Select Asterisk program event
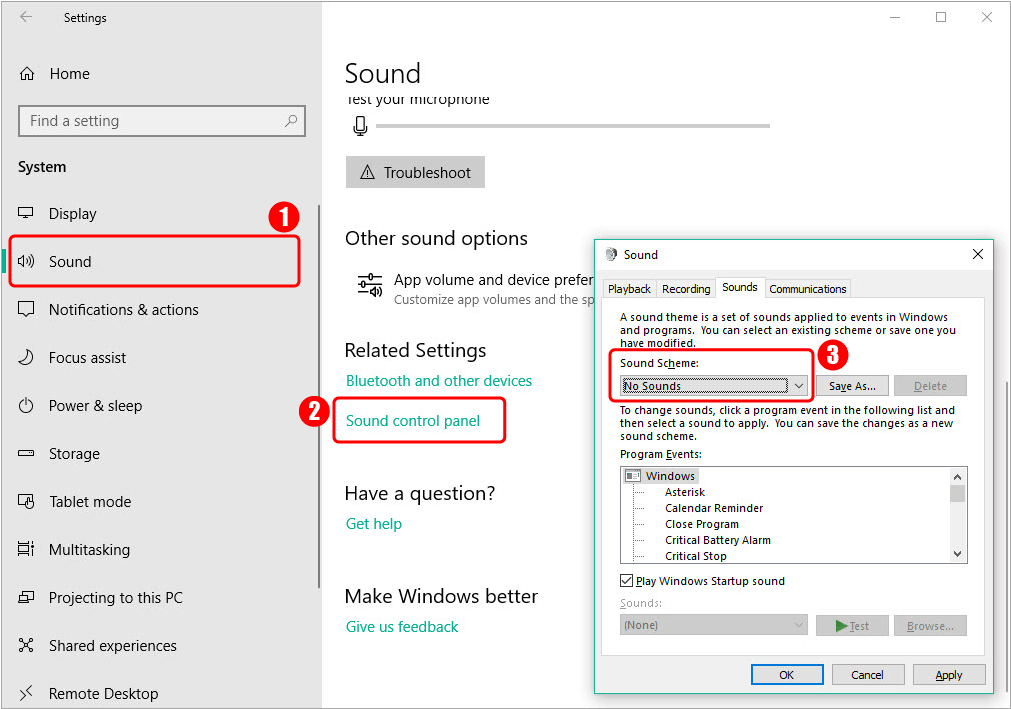This screenshot has height=709, width=1011. (685, 492)
